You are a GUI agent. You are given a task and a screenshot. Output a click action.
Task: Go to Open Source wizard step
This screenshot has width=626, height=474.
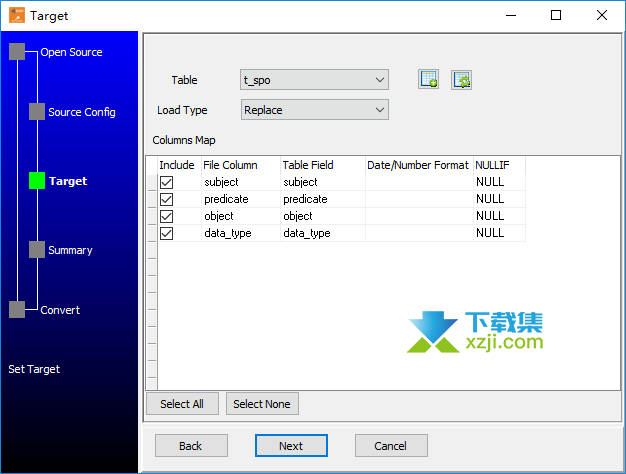point(71,52)
